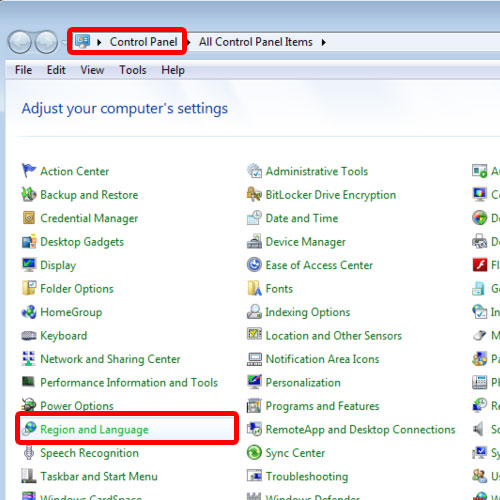
Task: Click the RemoteApp and Desktop Connections icon
Action: (x=254, y=429)
